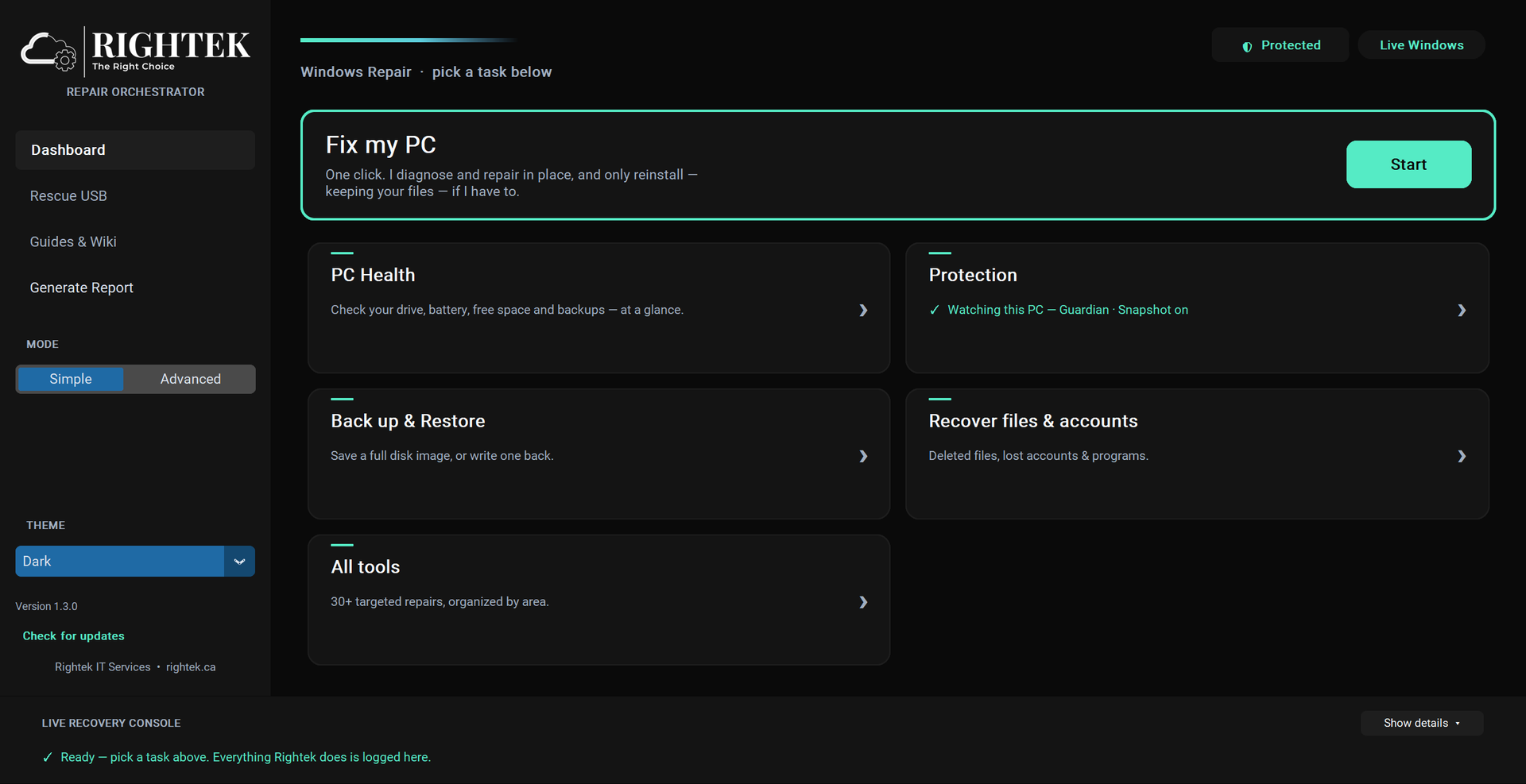
Task: Click the All tools heading
Action: pyautogui.click(x=366, y=567)
